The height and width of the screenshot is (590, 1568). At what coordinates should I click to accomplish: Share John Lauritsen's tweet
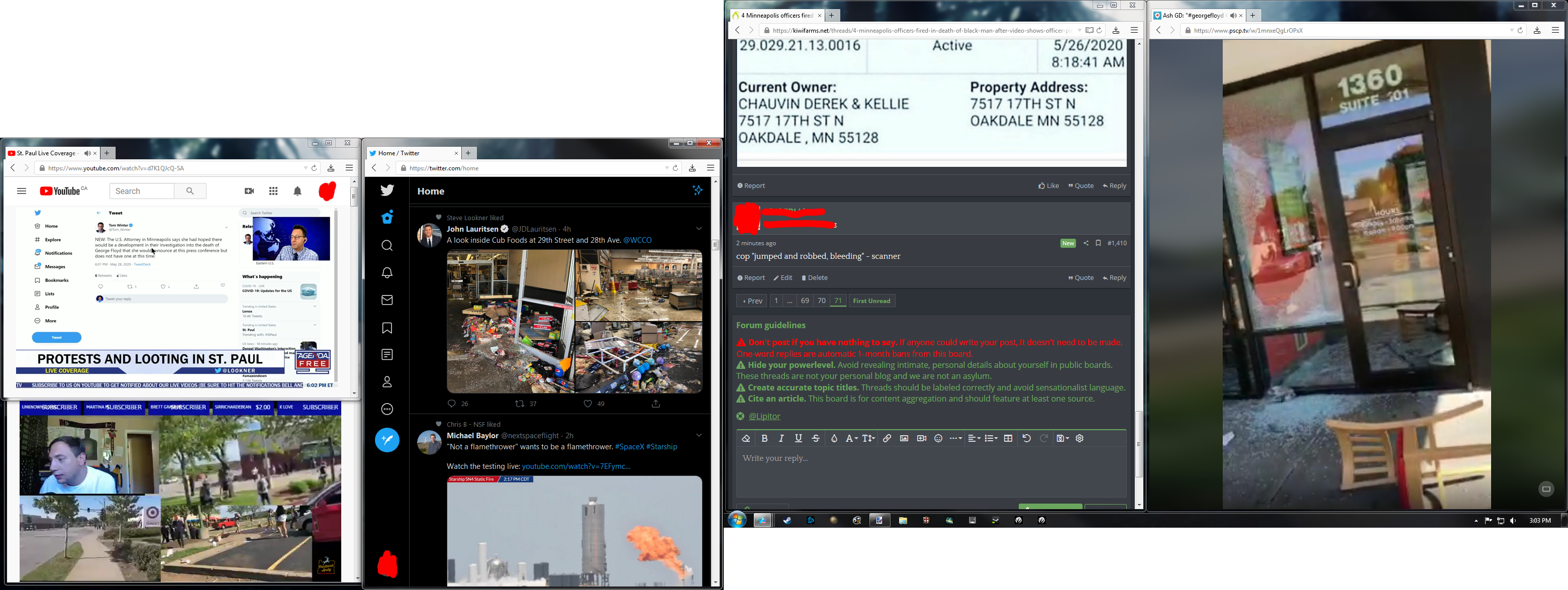click(656, 404)
